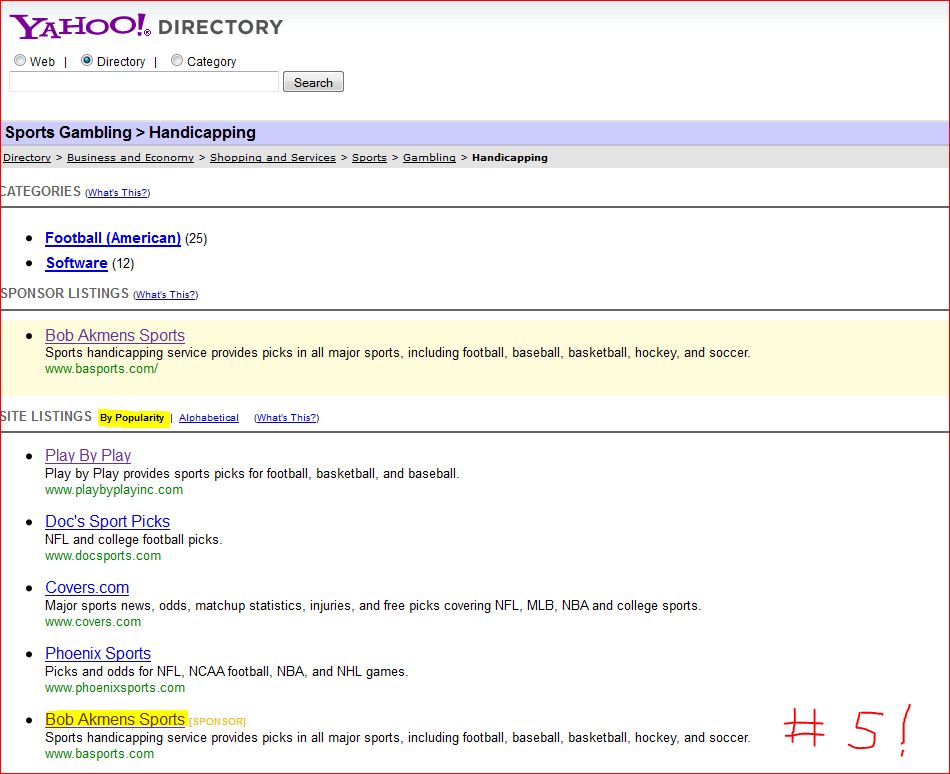Click the Yahoo! Directory logo
Image resolution: width=950 pixels, height=774 pixels.
pos(146,26)
